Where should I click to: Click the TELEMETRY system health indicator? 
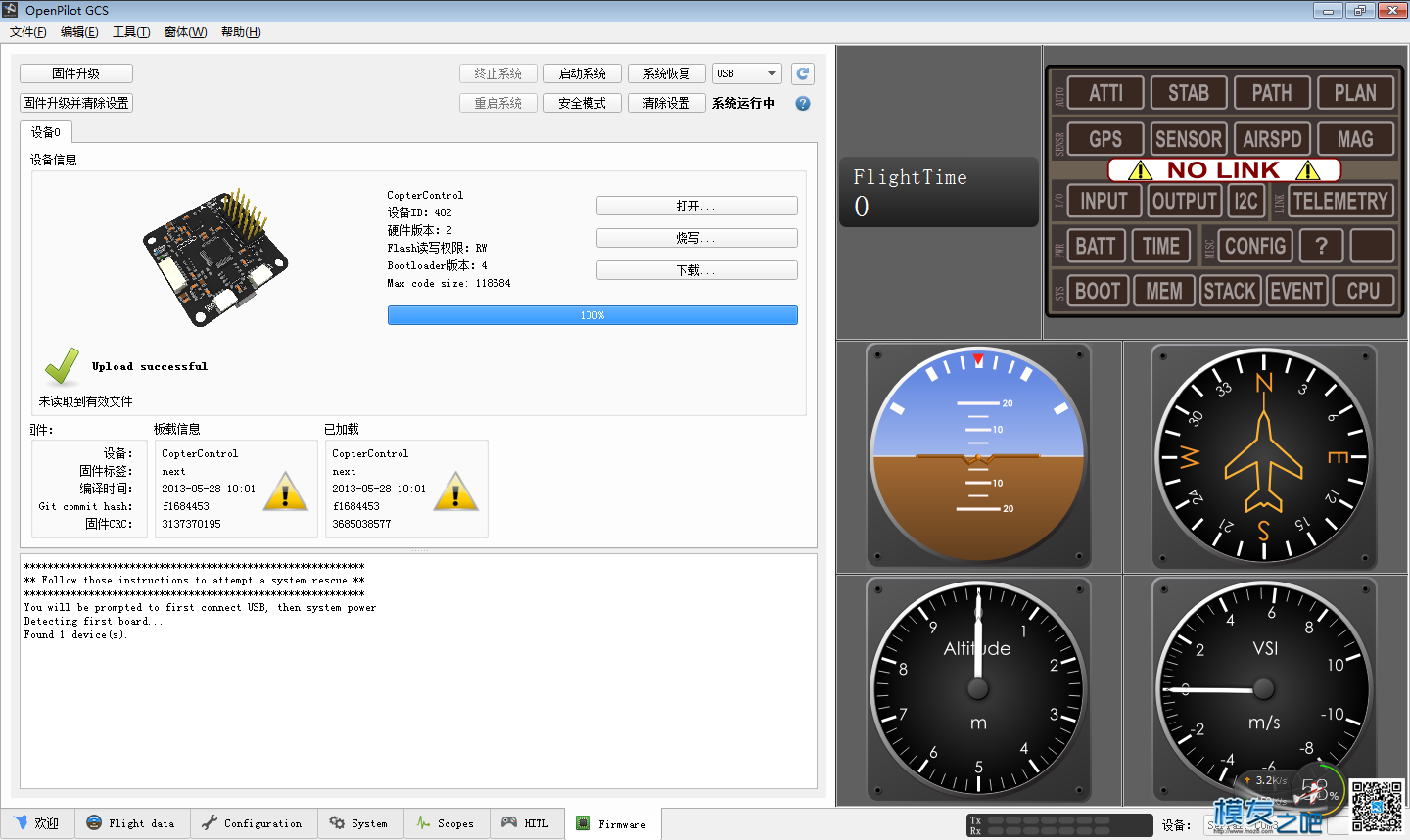click(1340, 201)
